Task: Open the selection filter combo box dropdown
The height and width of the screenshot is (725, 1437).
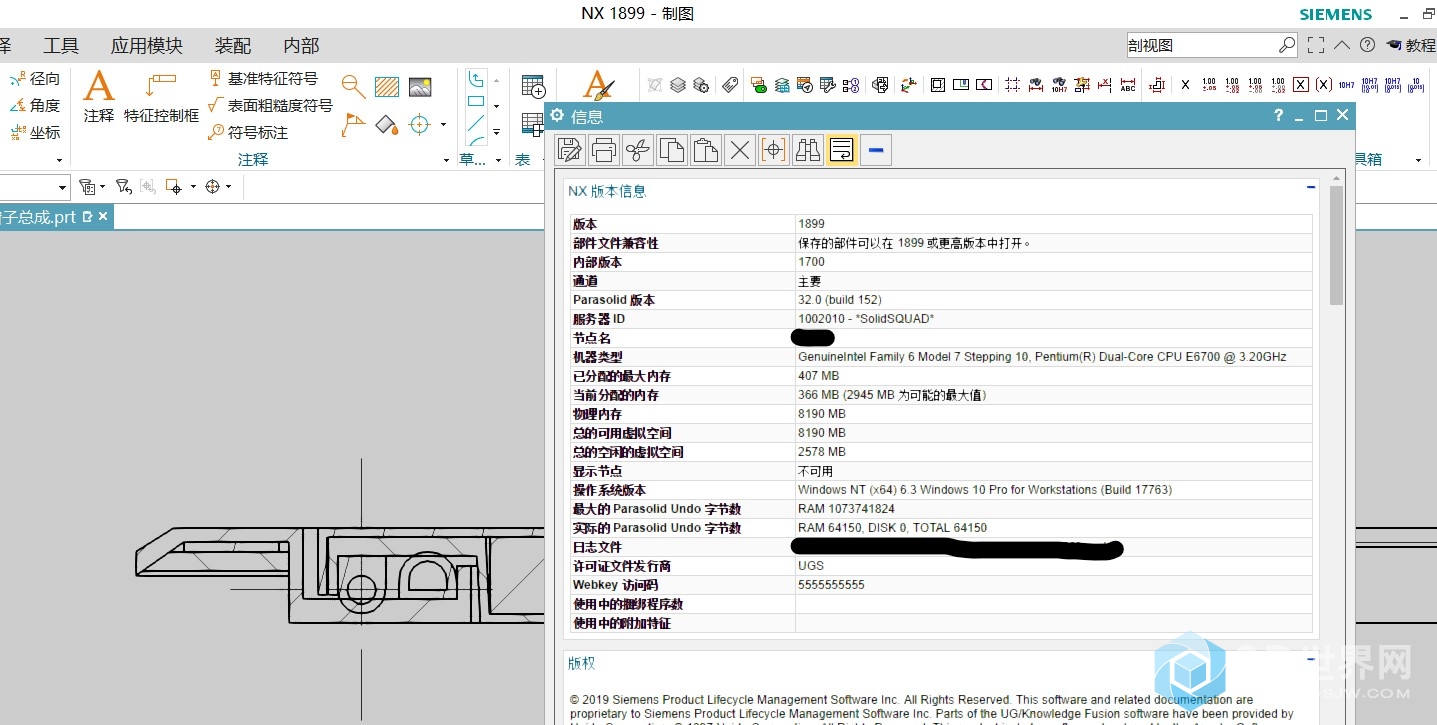Action: pyautogui.click(x=62, y=187)
